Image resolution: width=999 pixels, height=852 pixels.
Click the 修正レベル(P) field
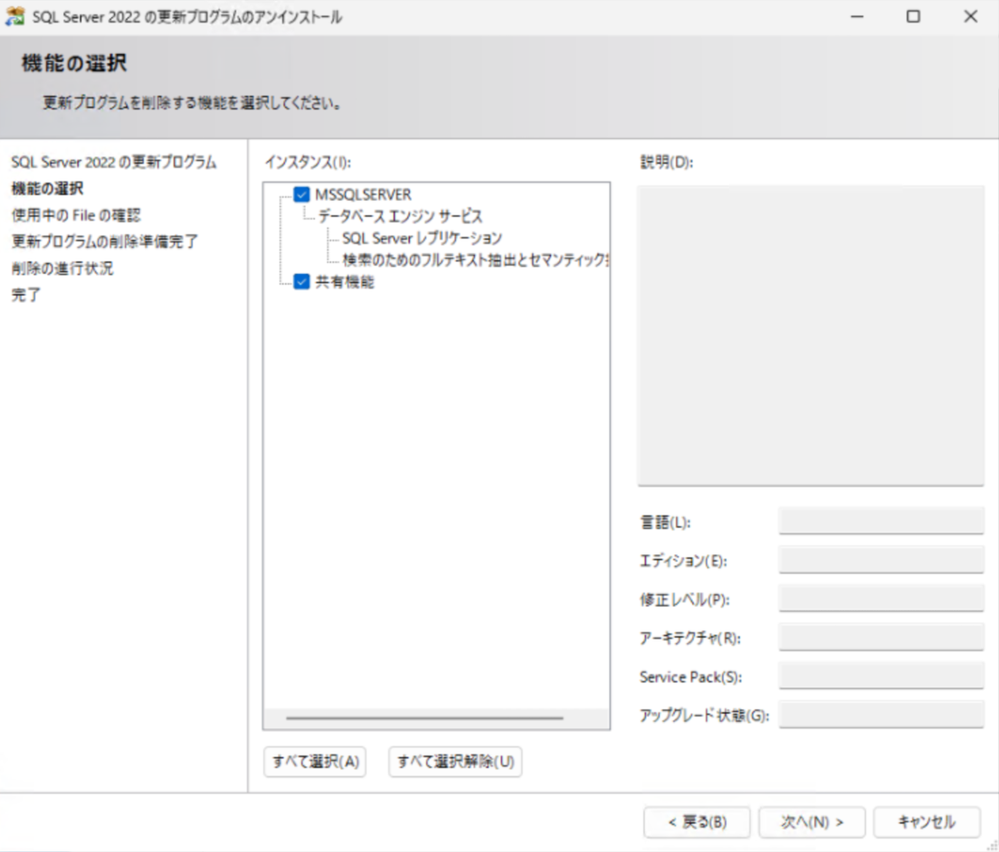tap(881, 599)
